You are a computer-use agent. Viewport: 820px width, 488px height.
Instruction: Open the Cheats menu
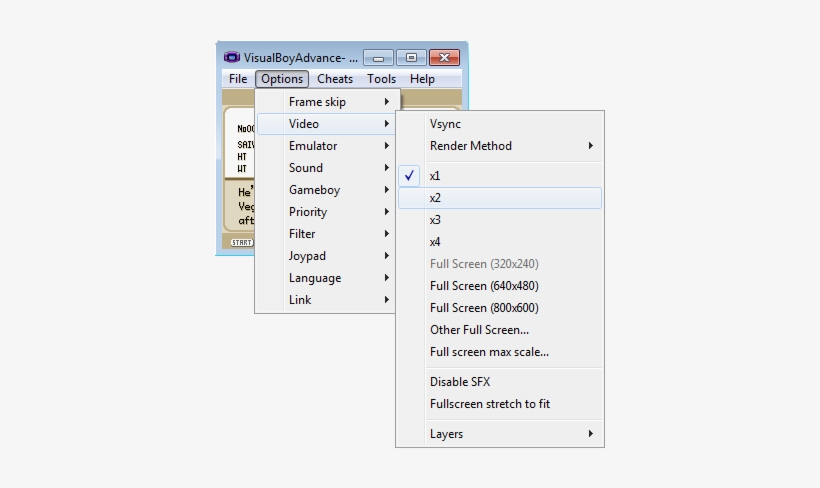tap(335, 79)
